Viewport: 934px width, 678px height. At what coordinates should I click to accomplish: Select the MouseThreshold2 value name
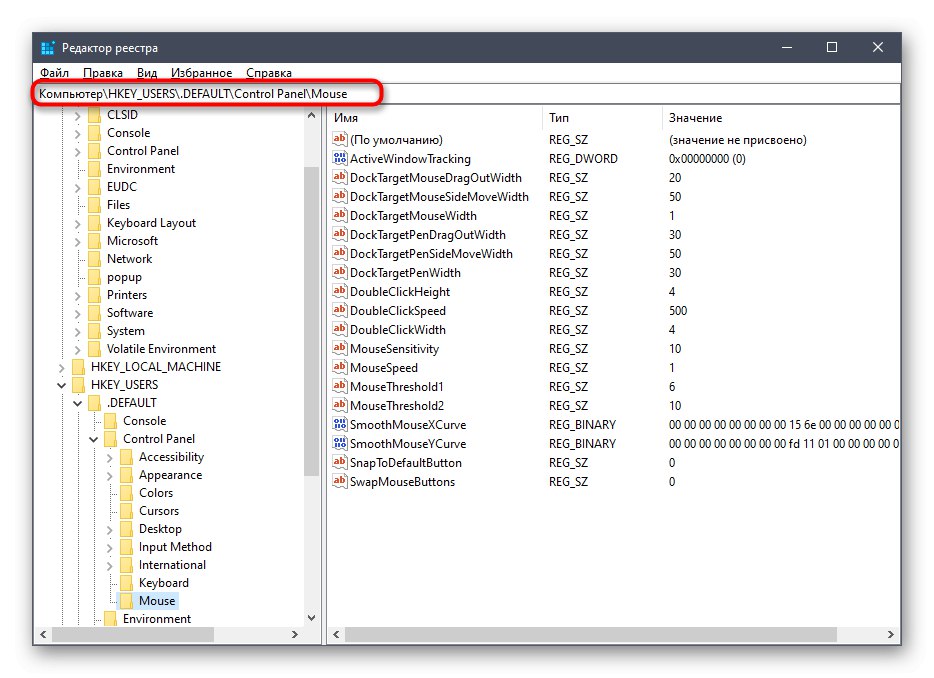pyautogui.click(x=397, y=406)
